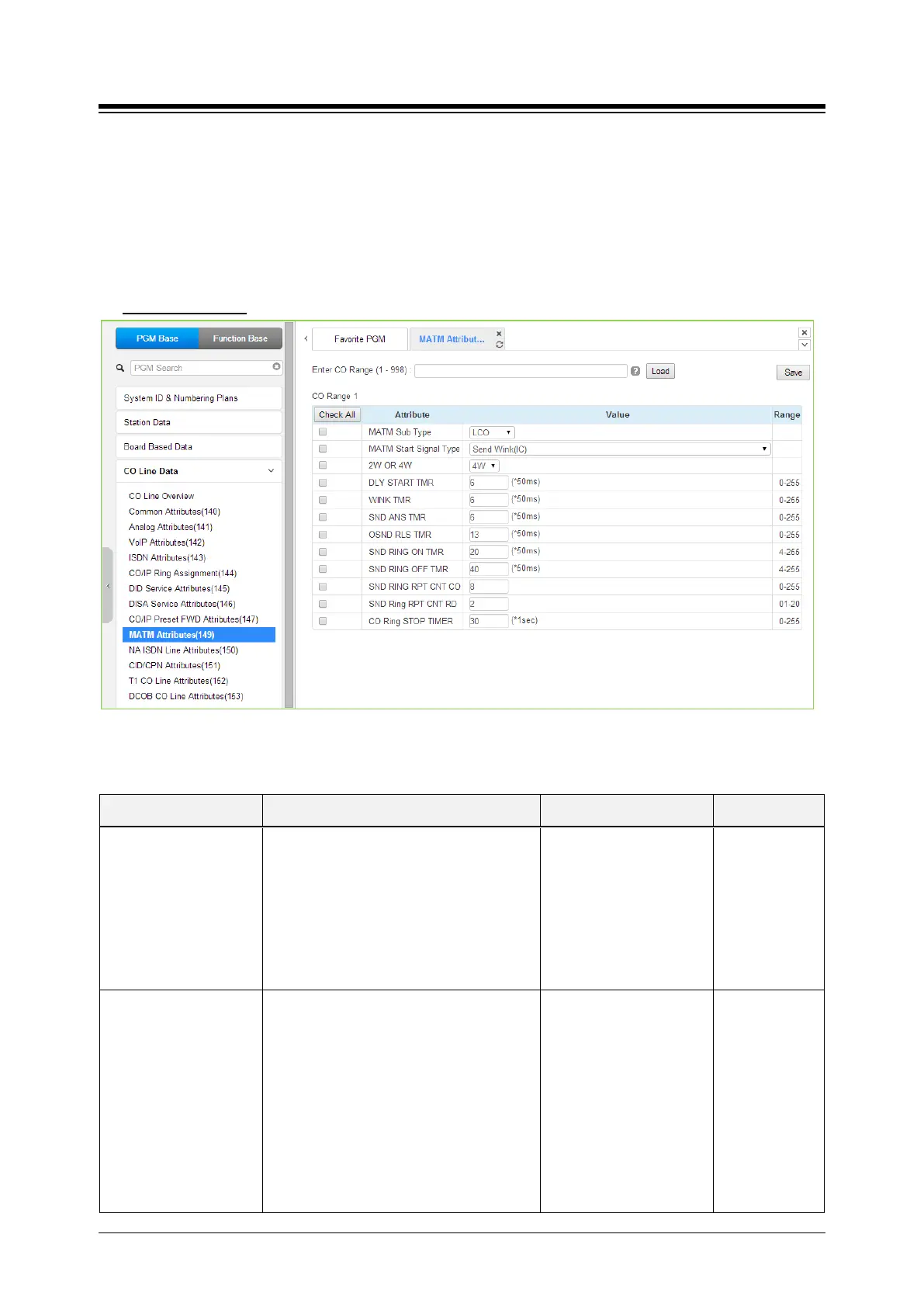
Task: Open the Station Data menu
Action: [x=199, y=422]
